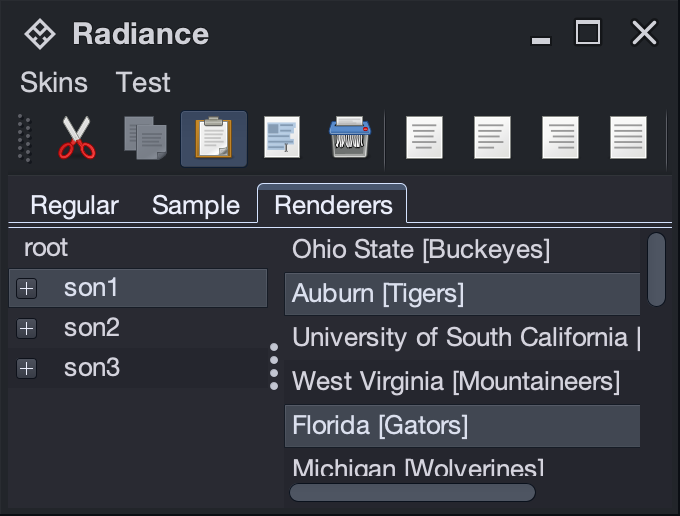Click the Select All icon
The image size is (680, 516).
click(x=282, y=138)
